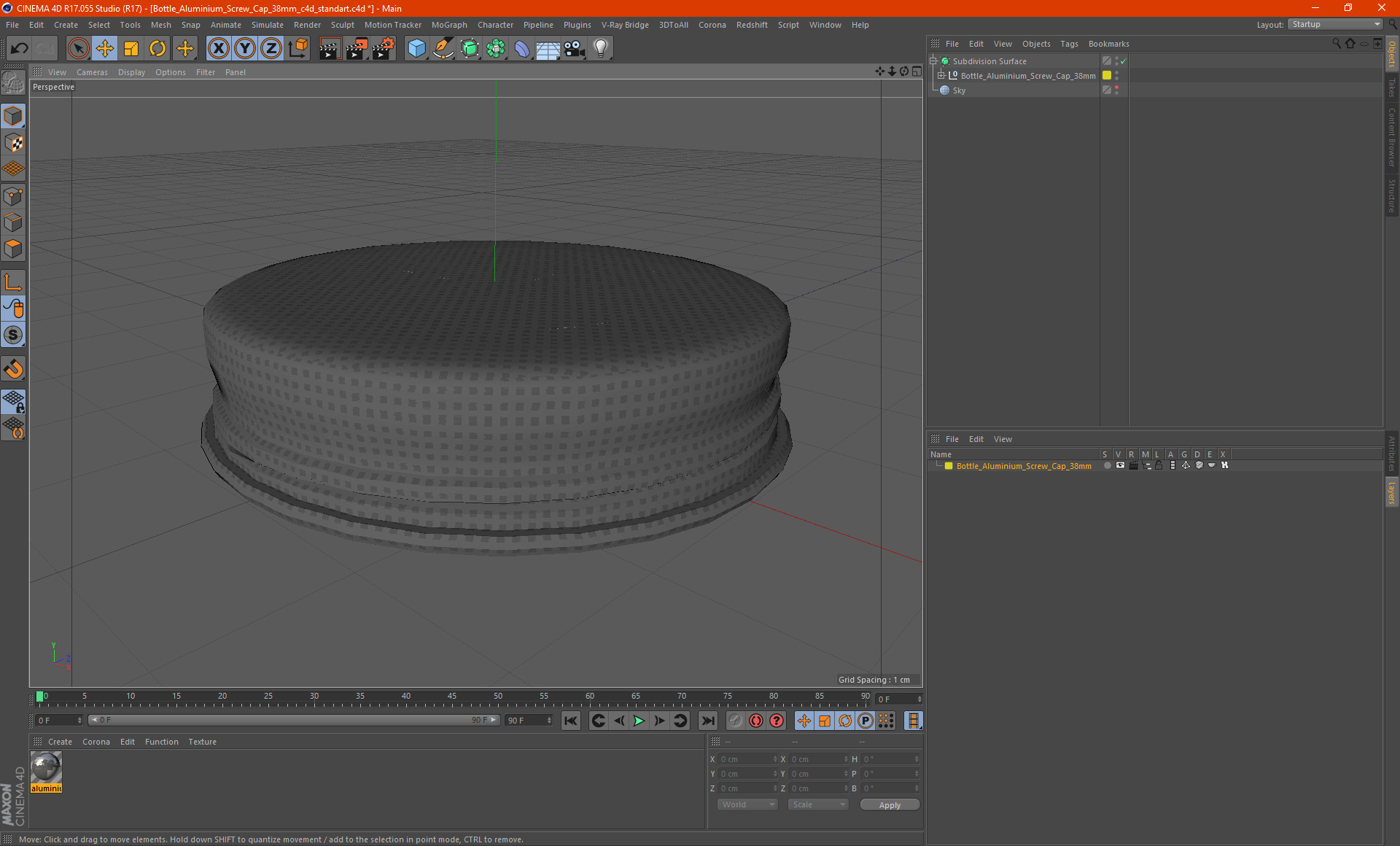This screenshot has width=1400, height=846.
Task: Click the Locked Workplane icon
Action: [13, 402]
